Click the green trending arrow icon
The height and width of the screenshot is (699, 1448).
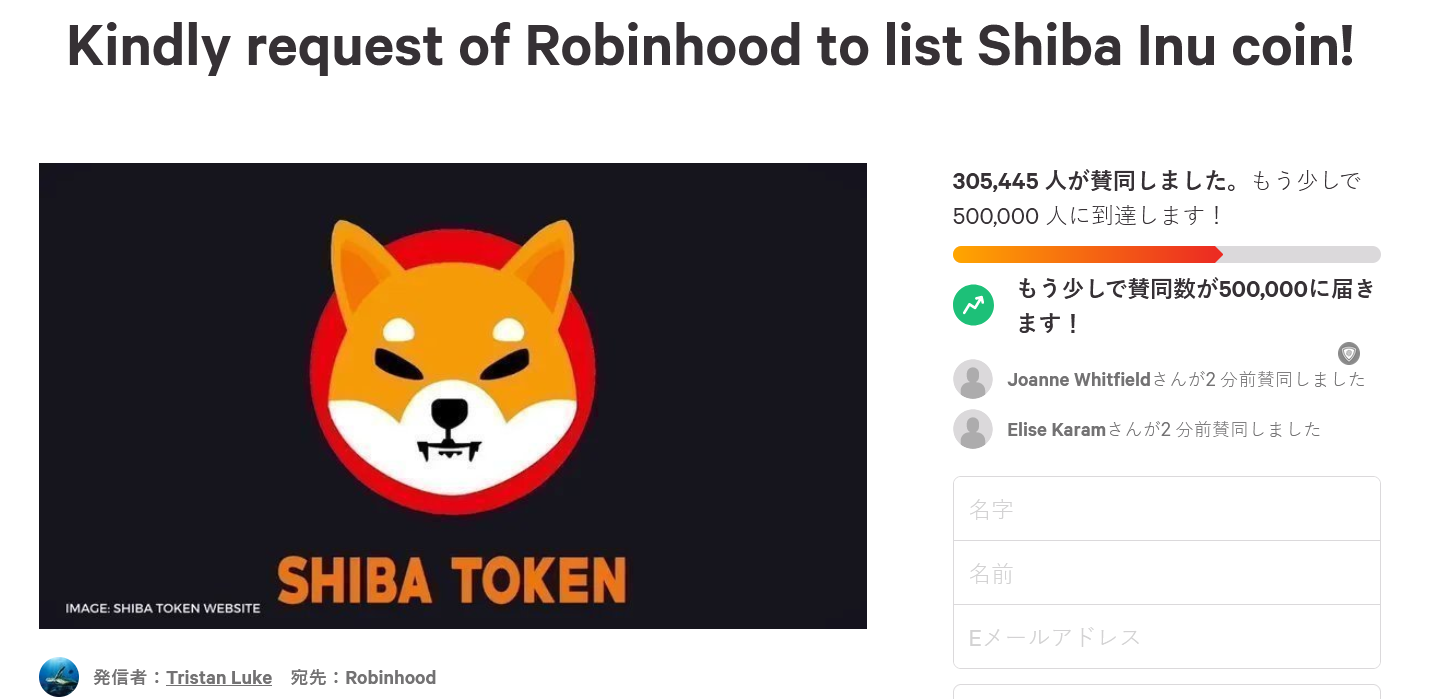(973, 305)
